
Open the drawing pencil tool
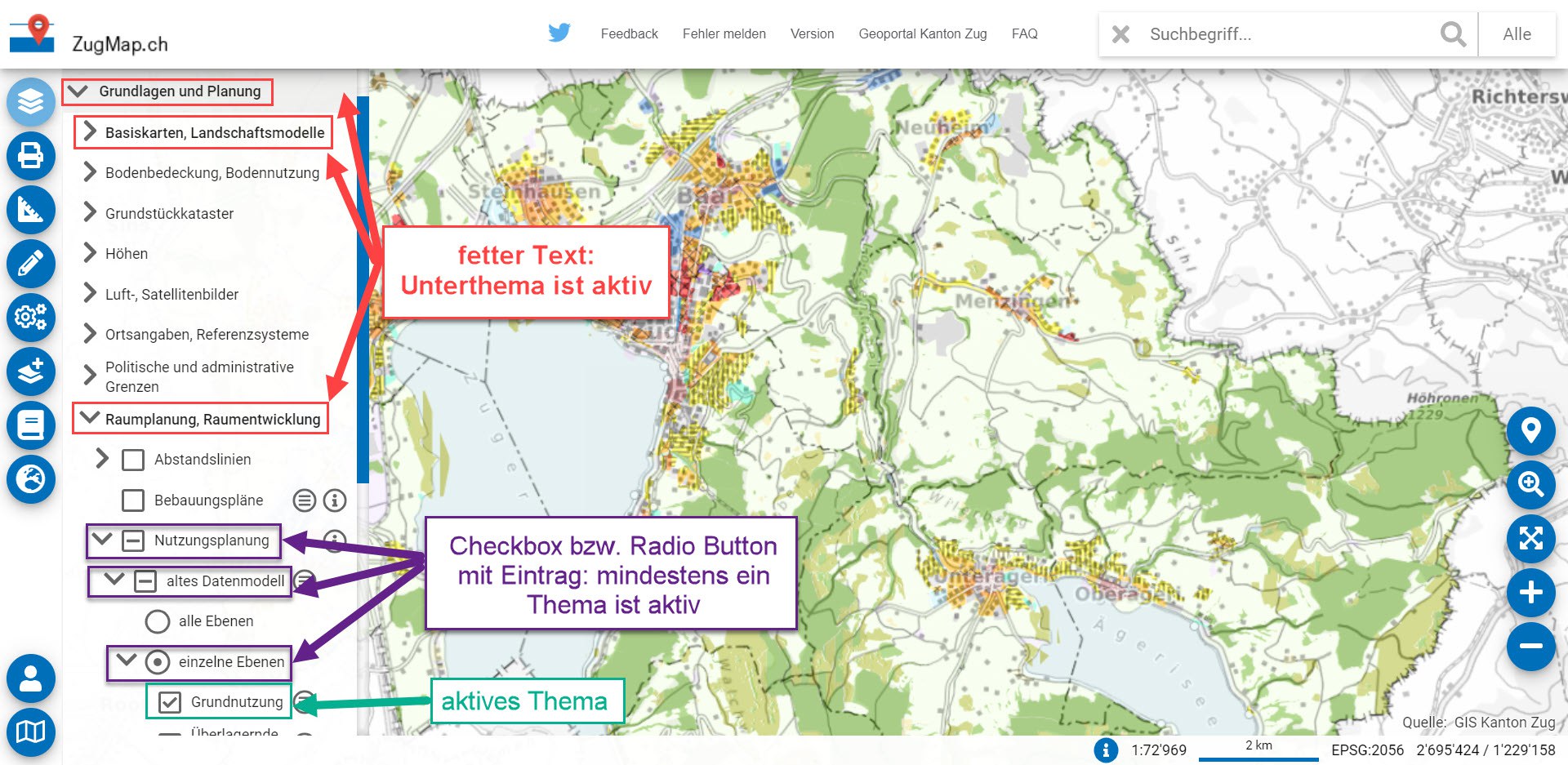pyautogui.click(x=31, y=264)
